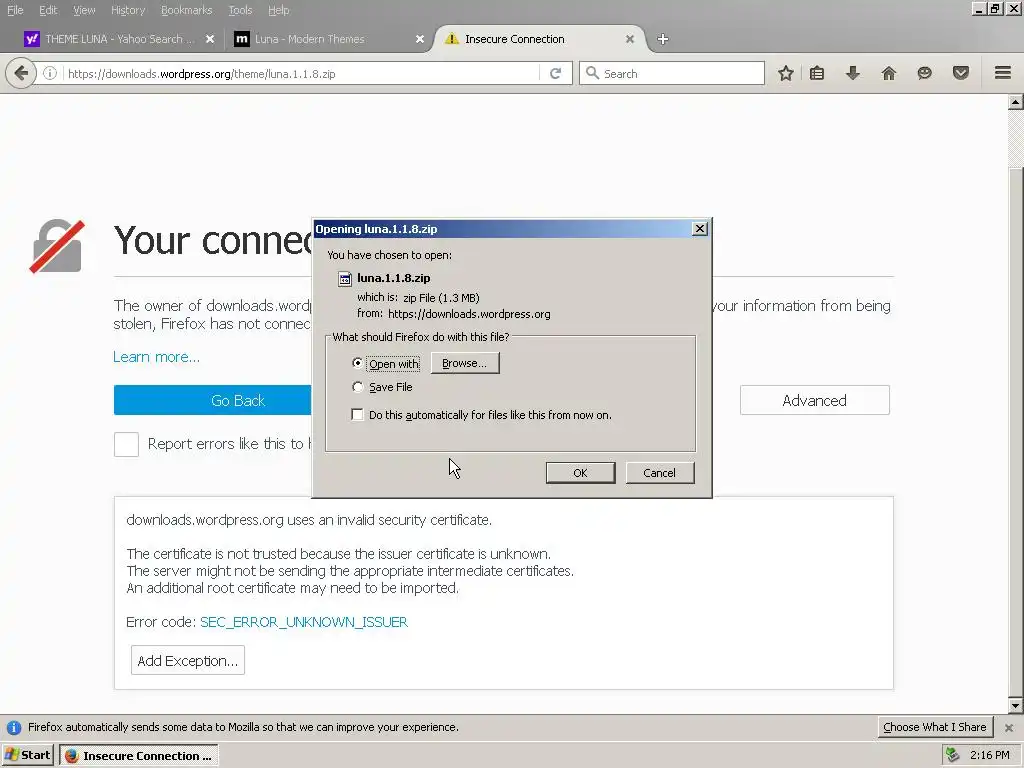Click the info icon in notification bar
The width and height of the screenshot is (1024, 768).
[14, 728]
